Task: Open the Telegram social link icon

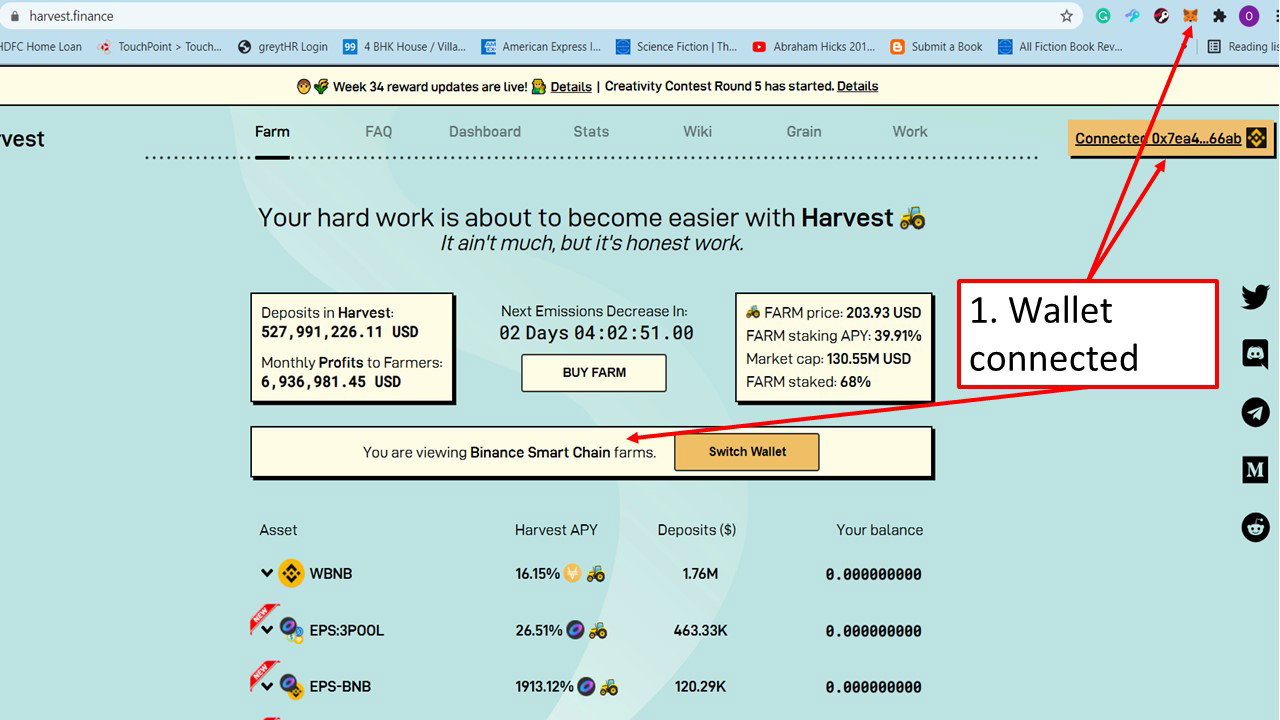Action: tap(1255, 412)
